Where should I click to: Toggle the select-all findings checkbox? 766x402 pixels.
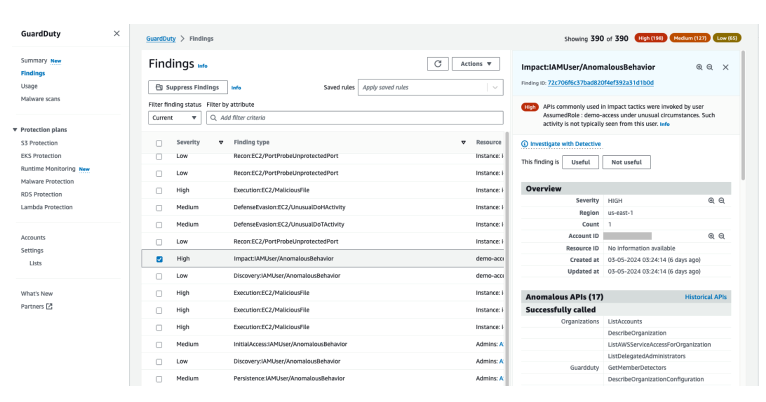click(159, 143)
